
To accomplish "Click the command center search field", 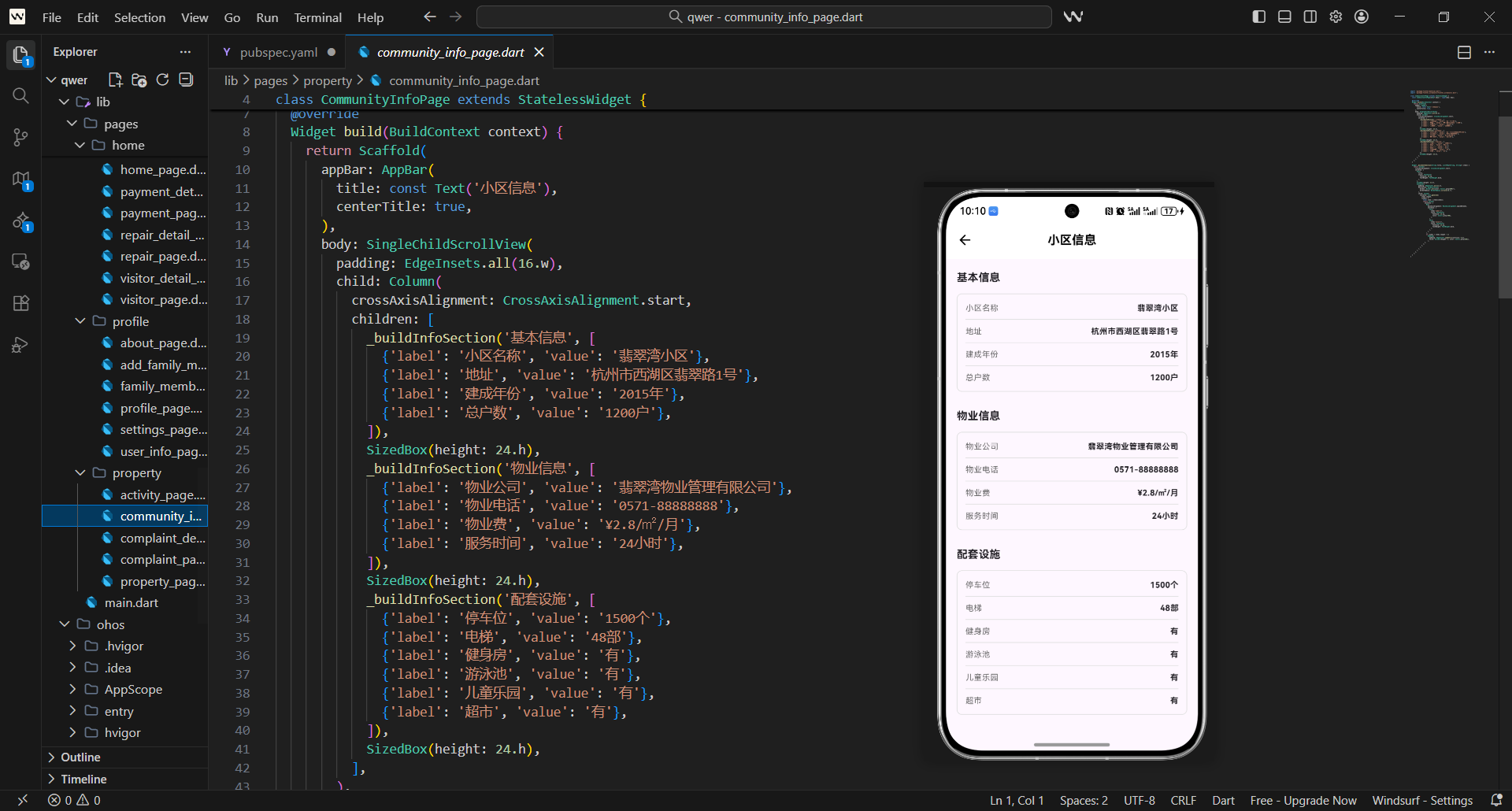I will (764, 17).
